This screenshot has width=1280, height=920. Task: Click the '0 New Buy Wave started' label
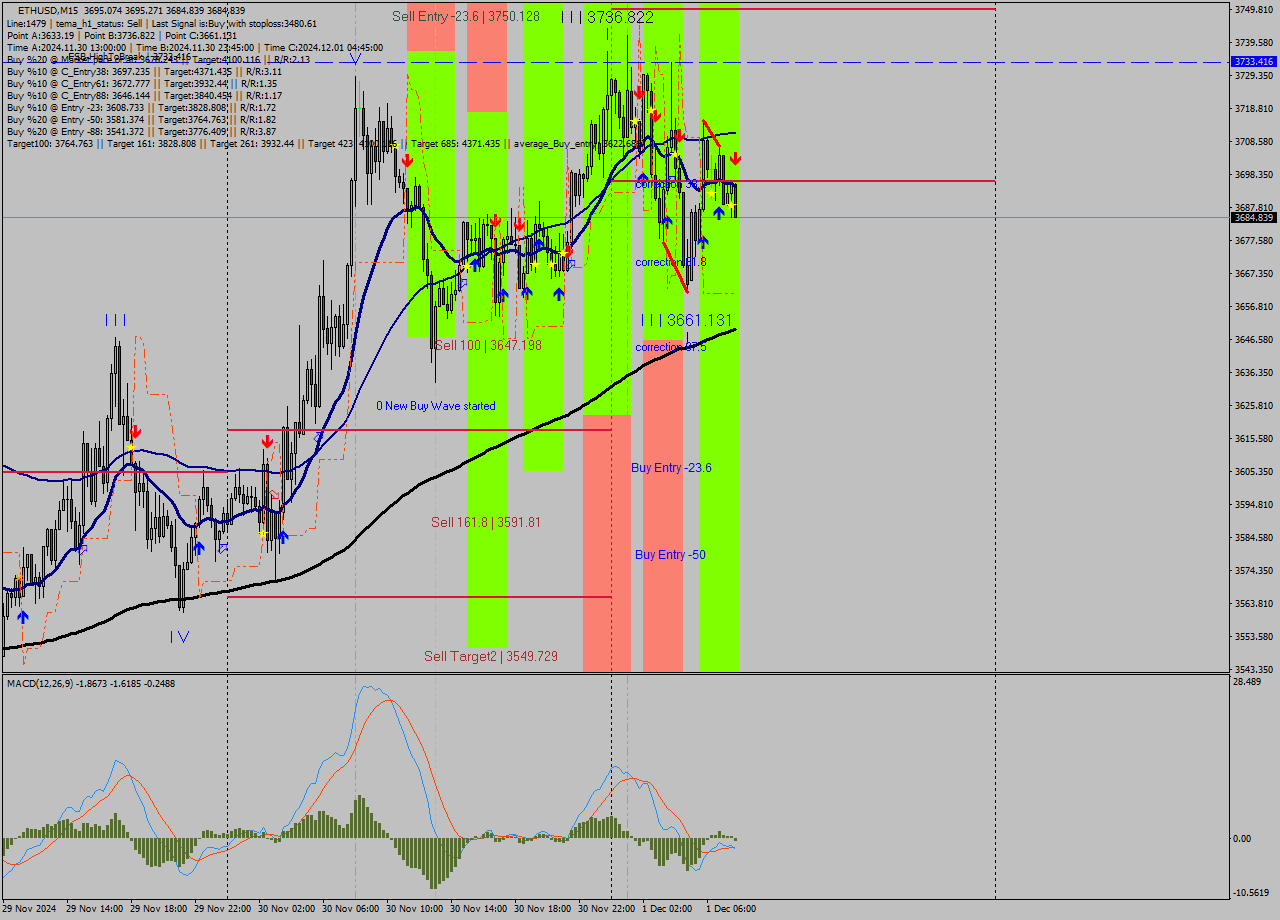[436, 406]
